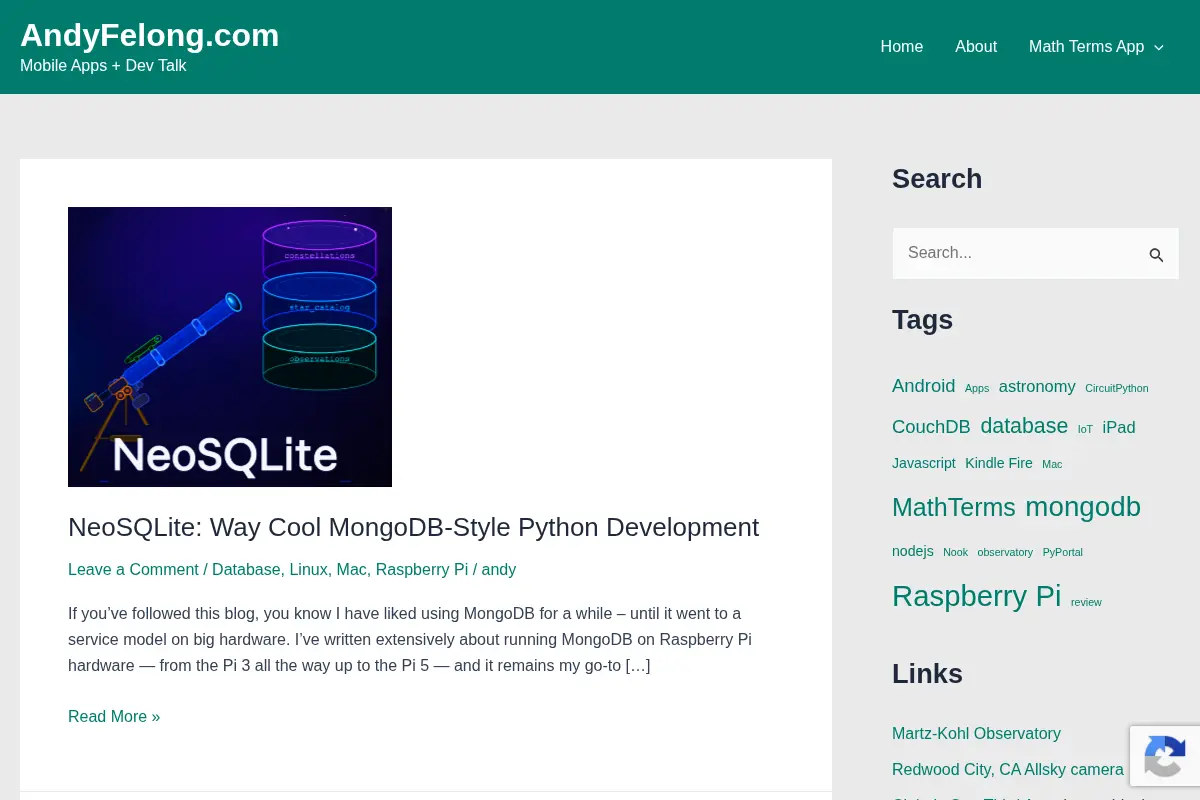Select the nodejs tag
Image resolution: width=1200 pixels, height=800 pixels.
(912, 551)
